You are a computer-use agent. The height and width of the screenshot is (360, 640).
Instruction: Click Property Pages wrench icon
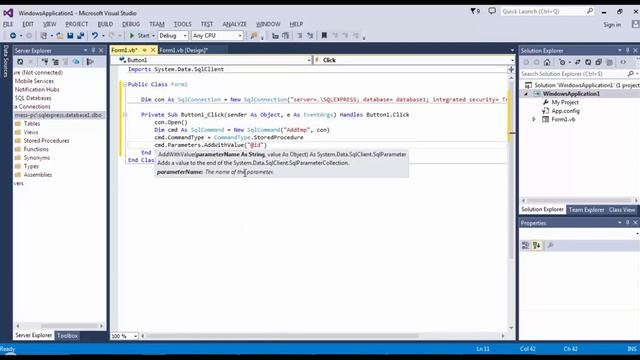pyautogui.click(x=550, y=245)
